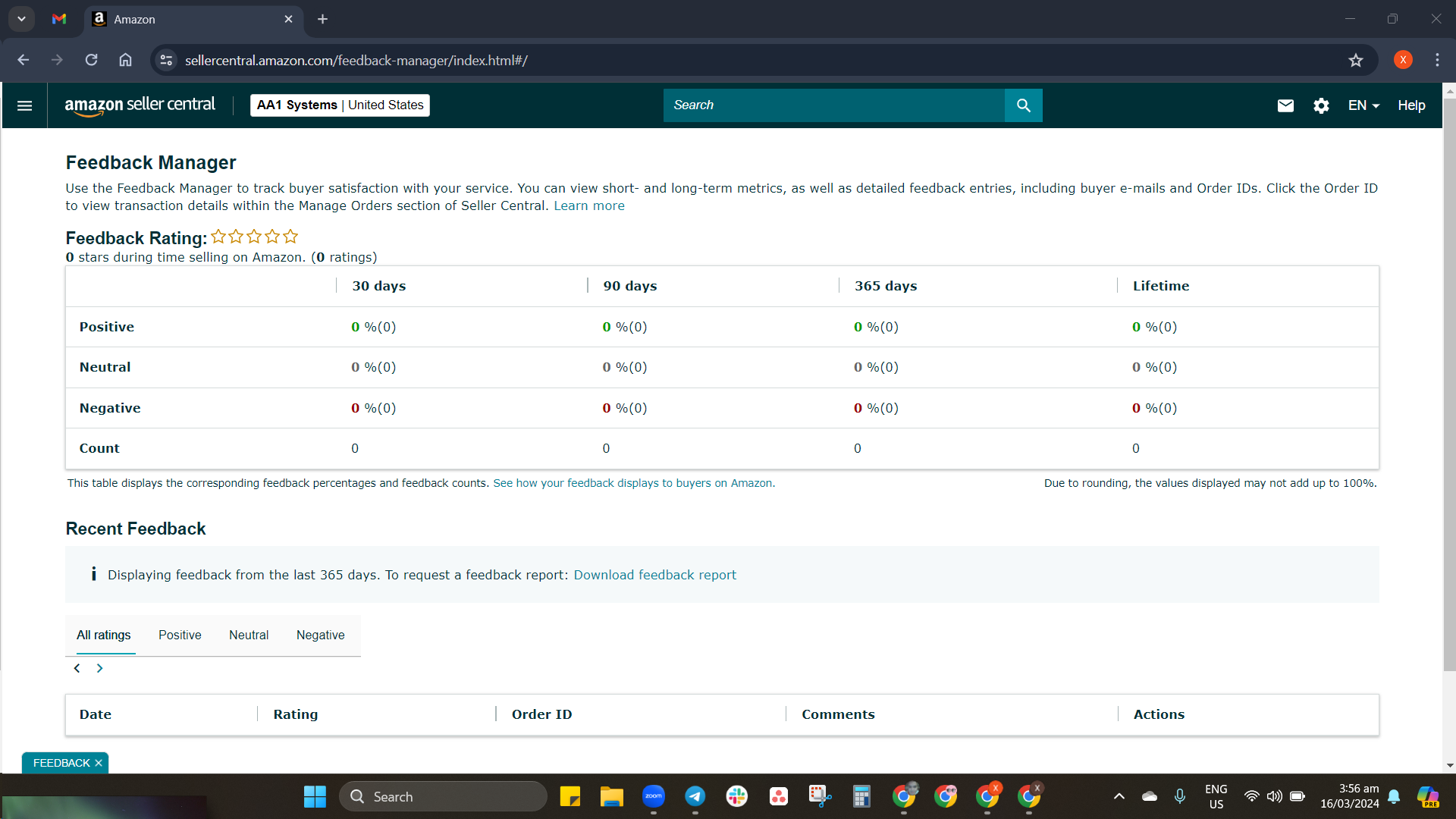Click the Date column header
Image resolution: width=1456 pixels, height=819 pixels.
[x=96, y=714]
